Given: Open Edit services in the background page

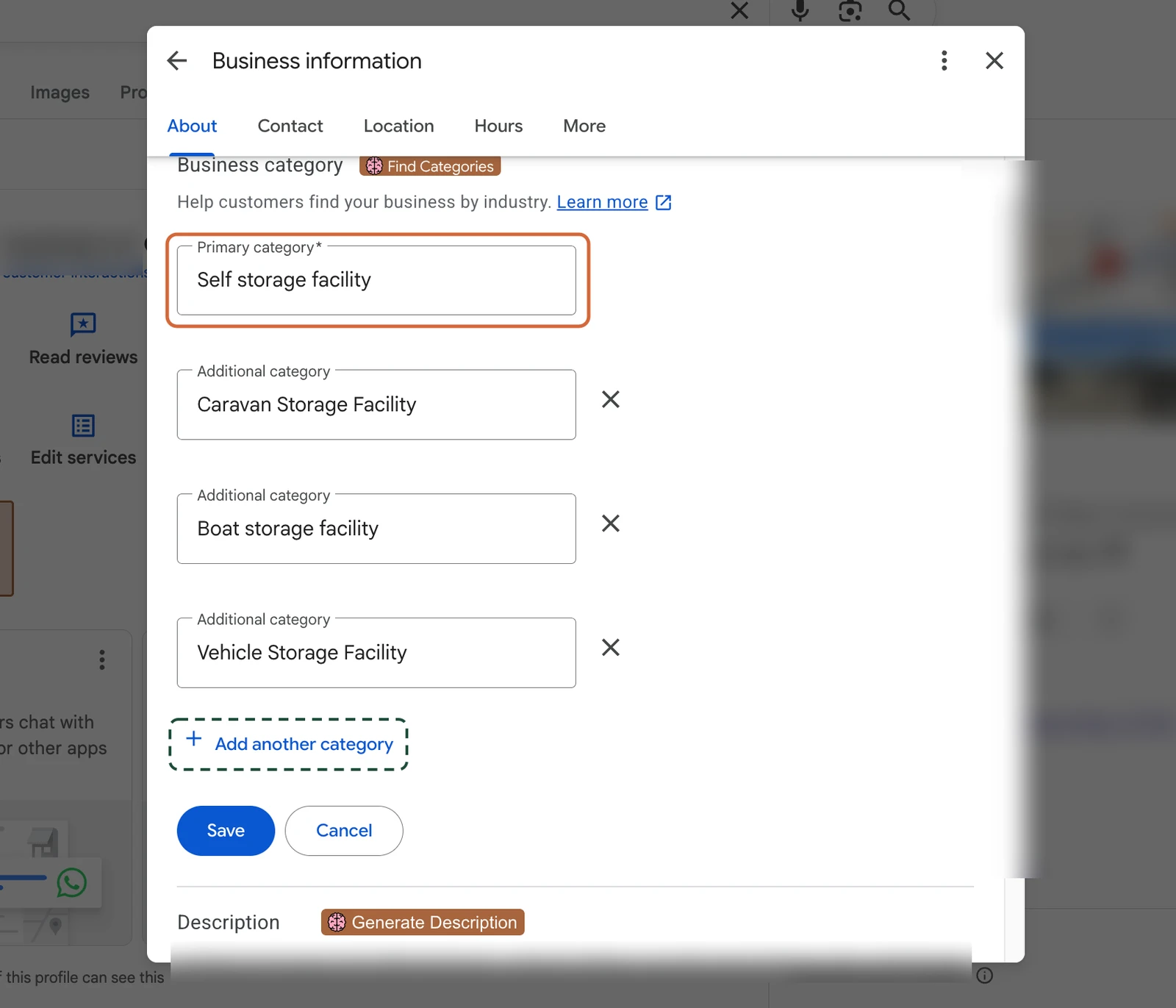Looking at the screenshot, I should click(83, 440).
